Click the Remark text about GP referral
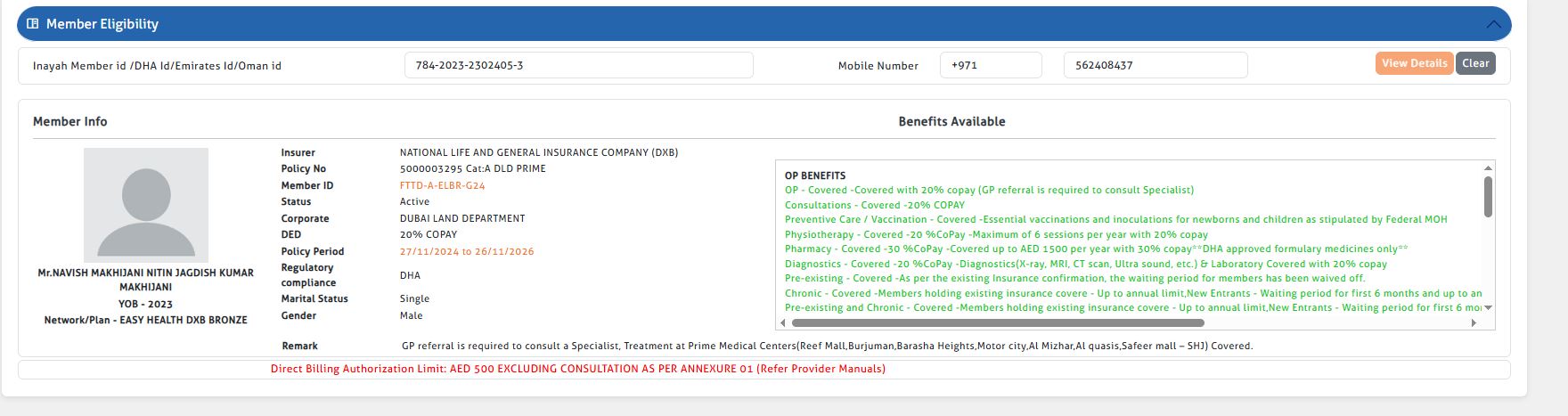This screenshot has height=416, width=1568. coord(827,346)
